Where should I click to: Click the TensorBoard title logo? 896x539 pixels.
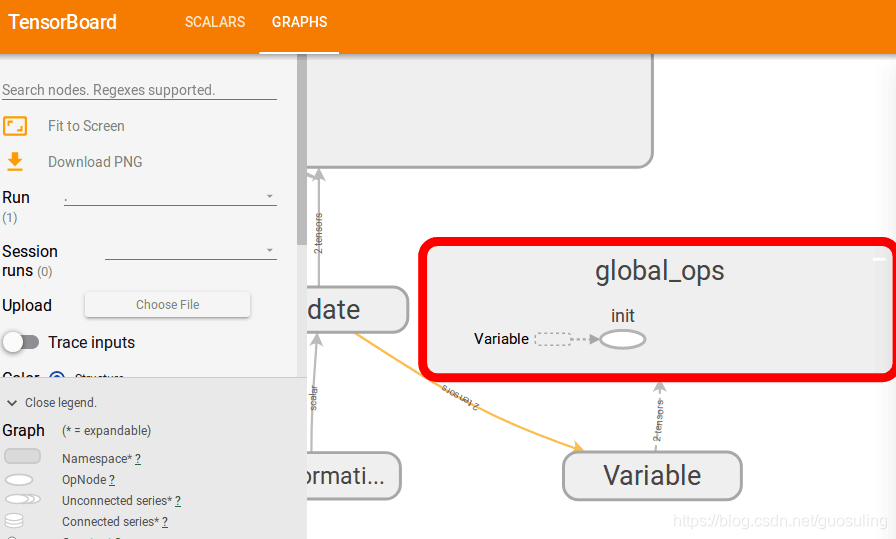[x=62, y=22]
